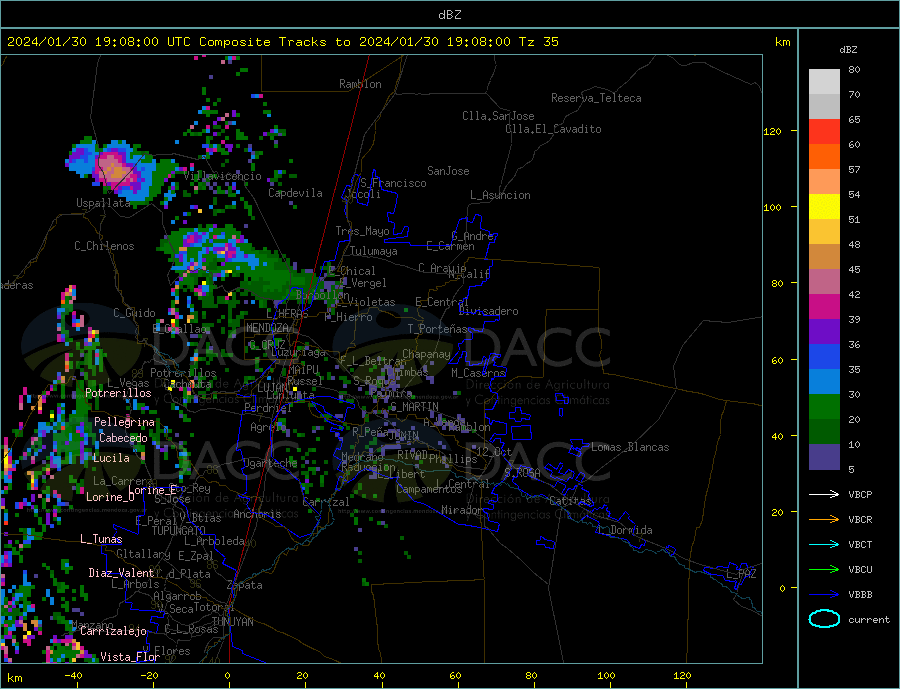
Task: Pick the magenta 39-42 dBZ swatch
Action: click(x=824, y=307)
